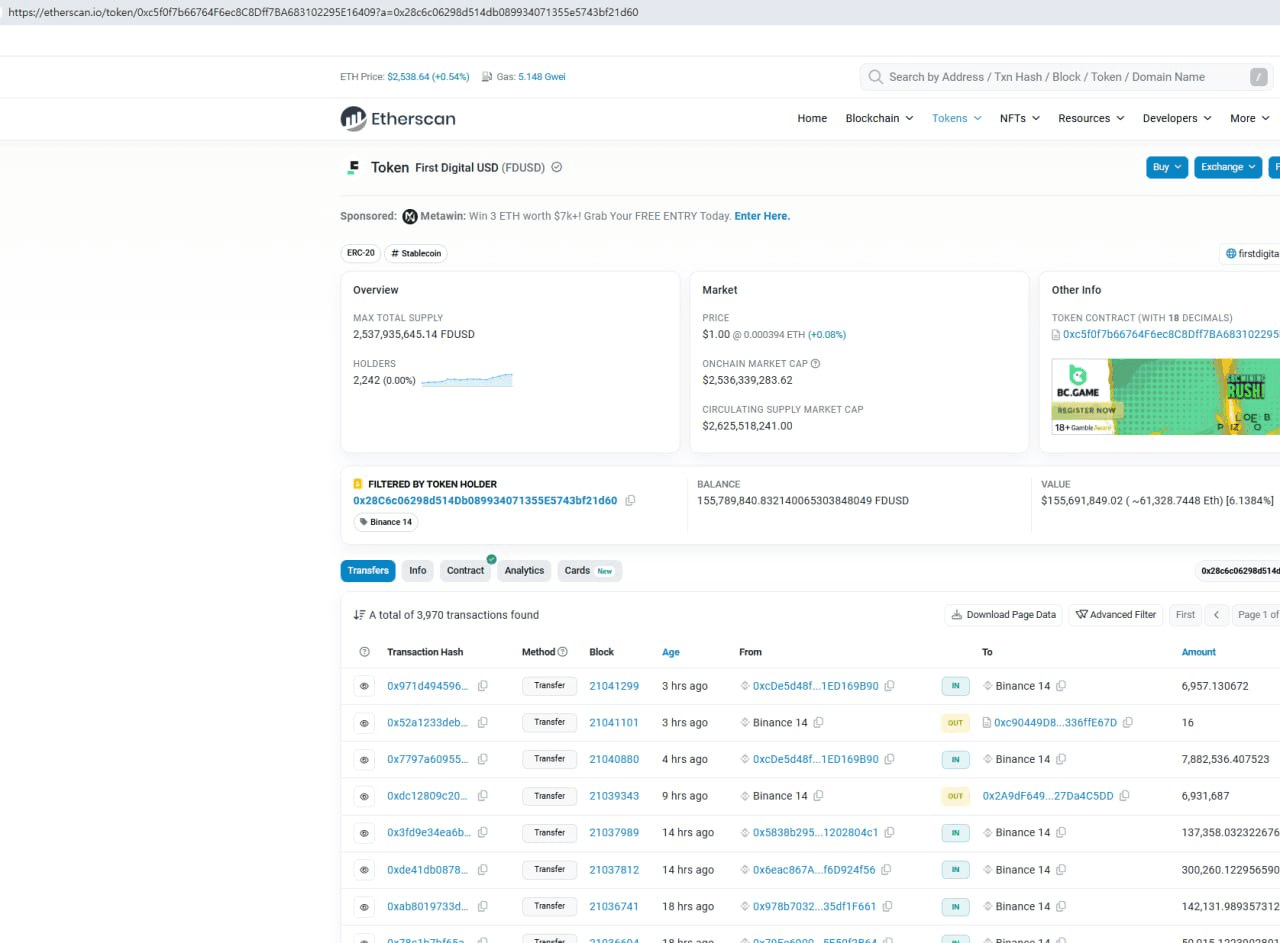
Task: Toggle eye preview for transaction 0xdc12809c20
Action: 364,796
